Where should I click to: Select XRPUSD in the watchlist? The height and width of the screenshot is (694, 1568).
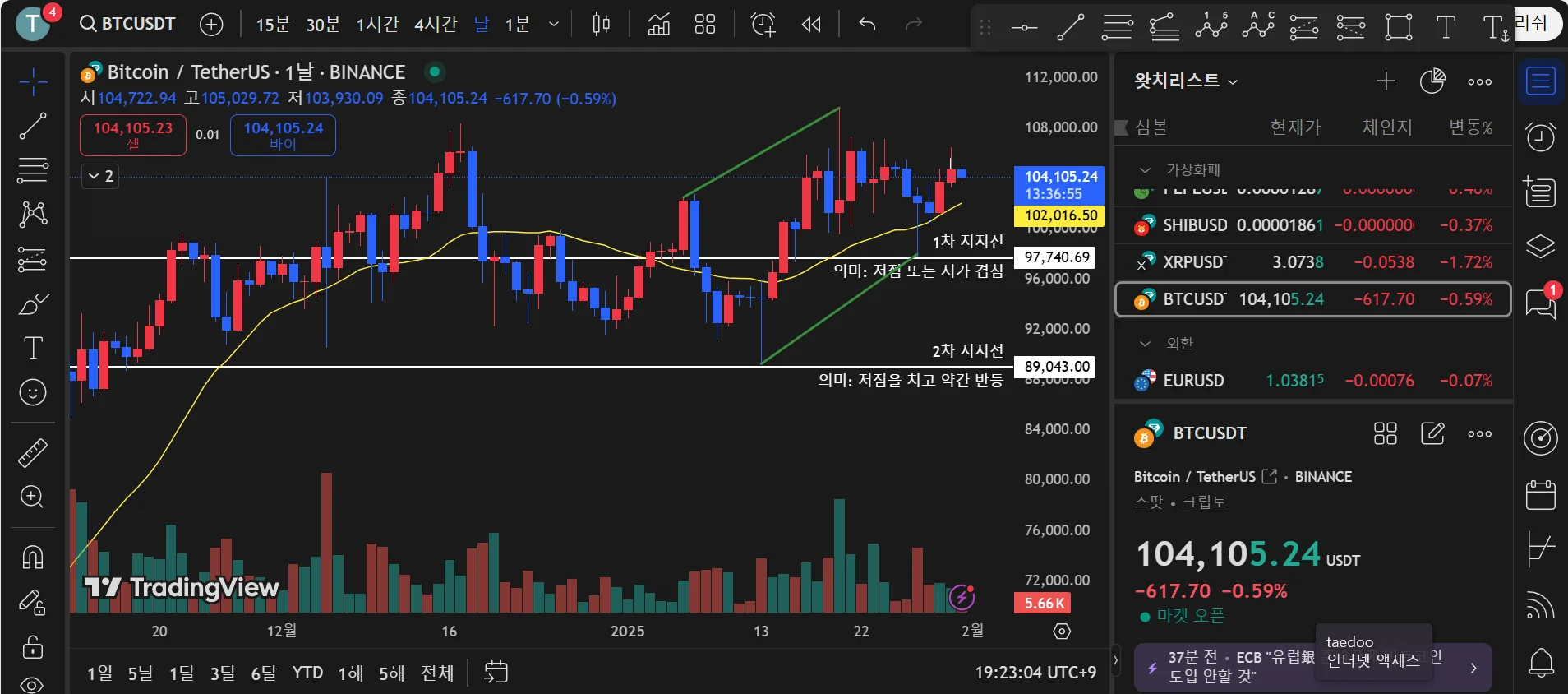point(1313,262)
